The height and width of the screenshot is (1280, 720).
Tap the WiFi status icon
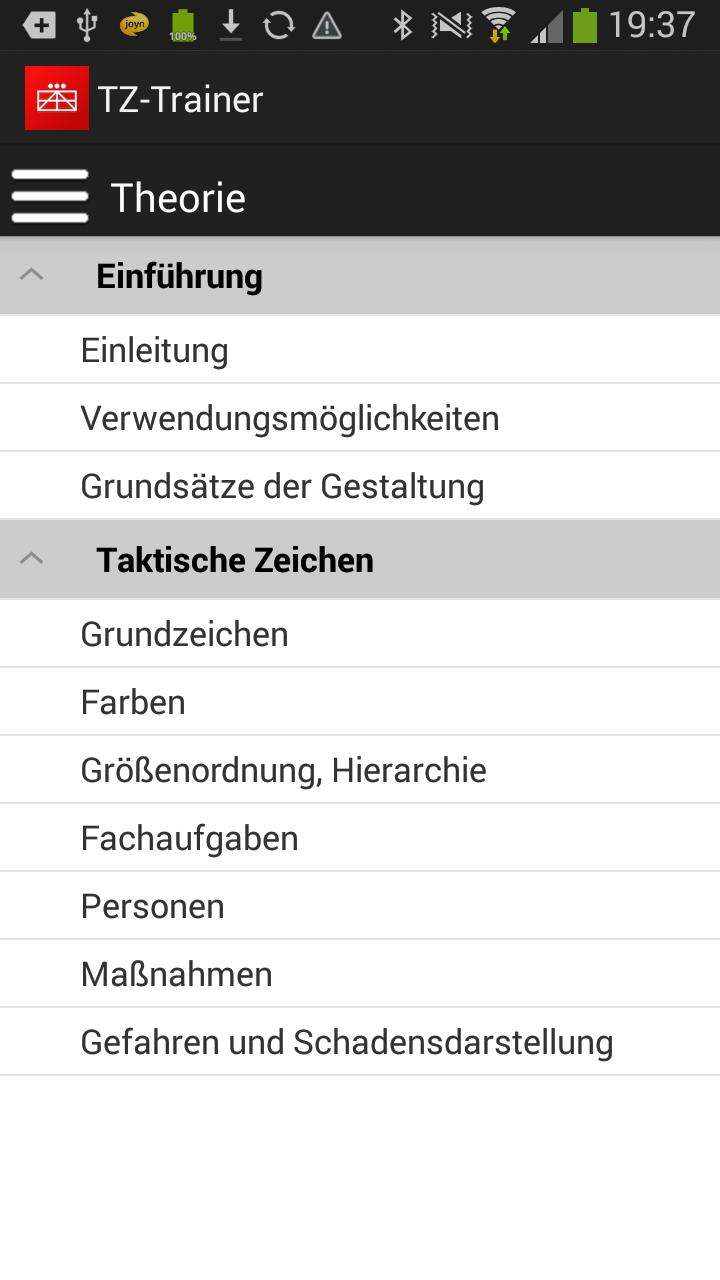pyautogui.click(x=499, y=22)
